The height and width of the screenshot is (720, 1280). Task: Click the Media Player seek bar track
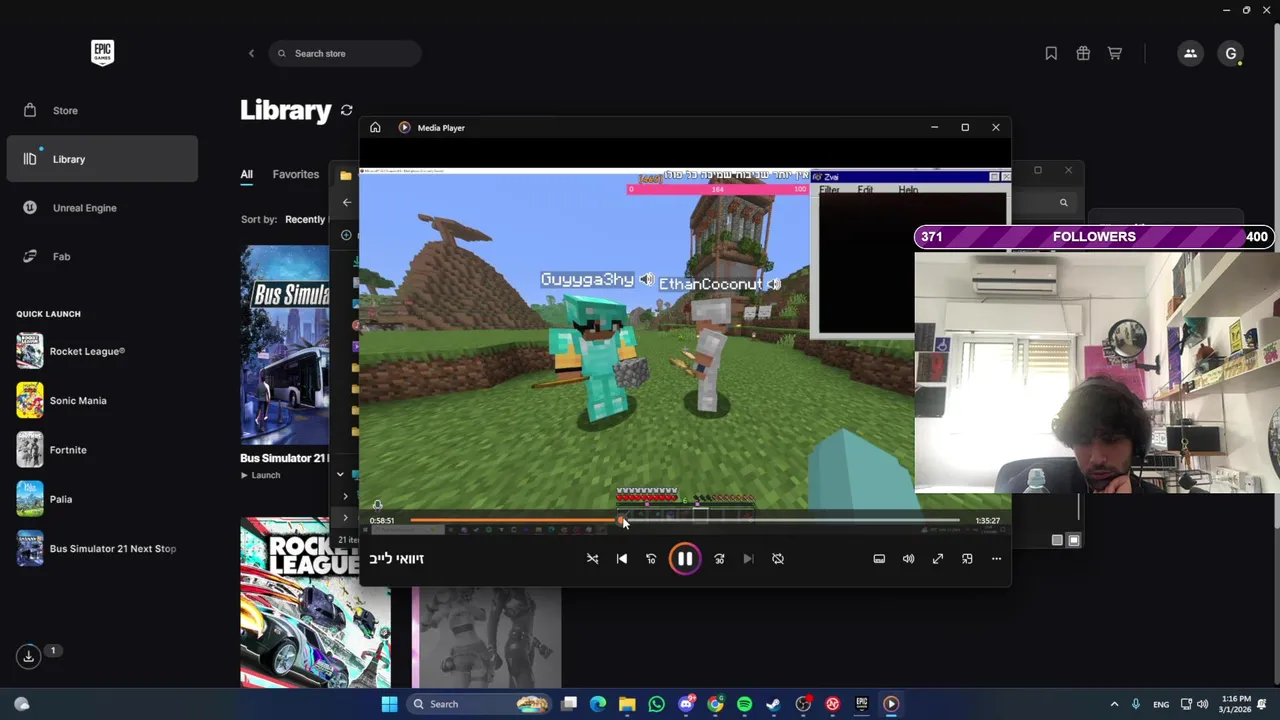click(685, 520)
